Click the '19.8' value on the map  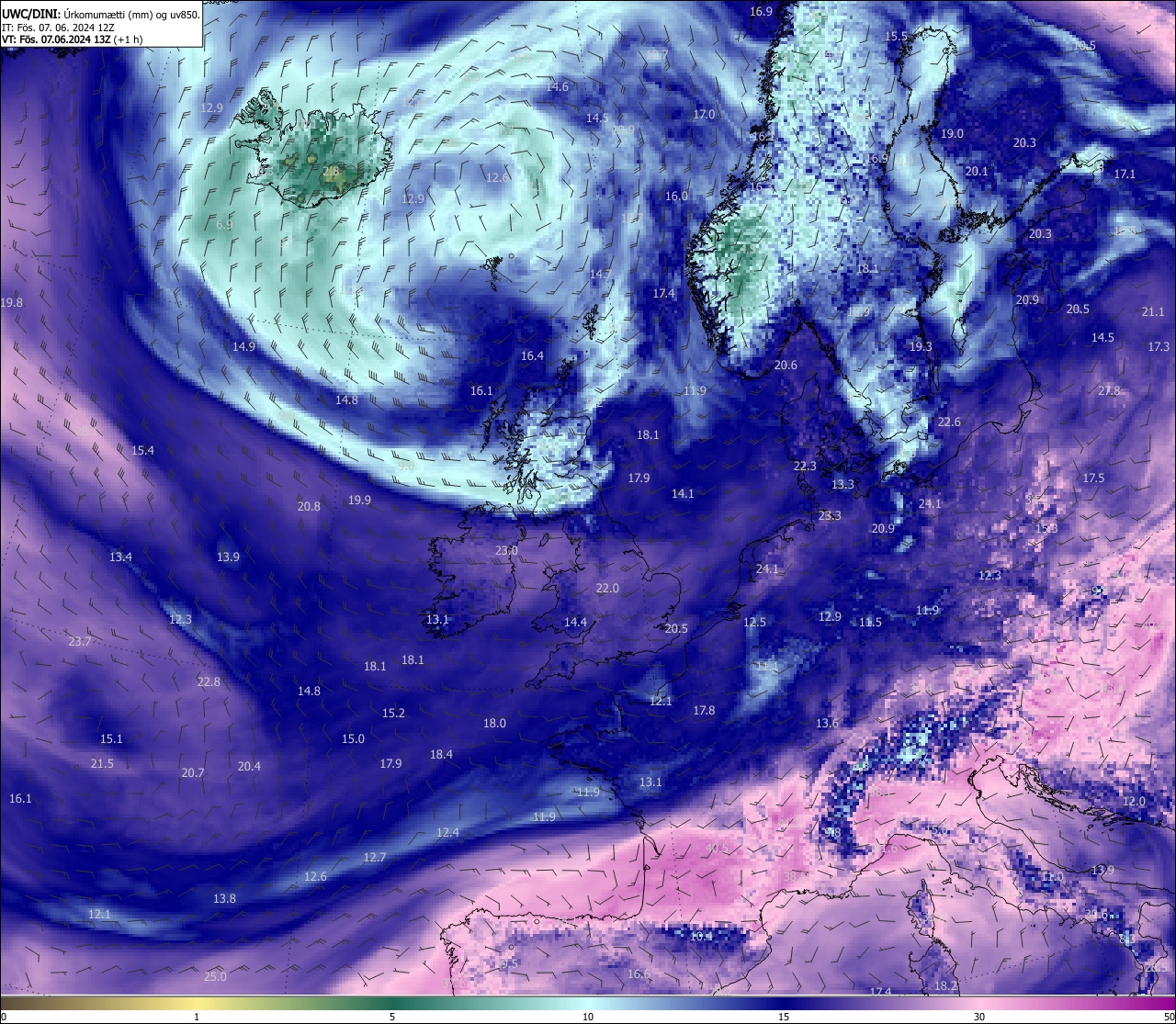[x=12, y=303]
